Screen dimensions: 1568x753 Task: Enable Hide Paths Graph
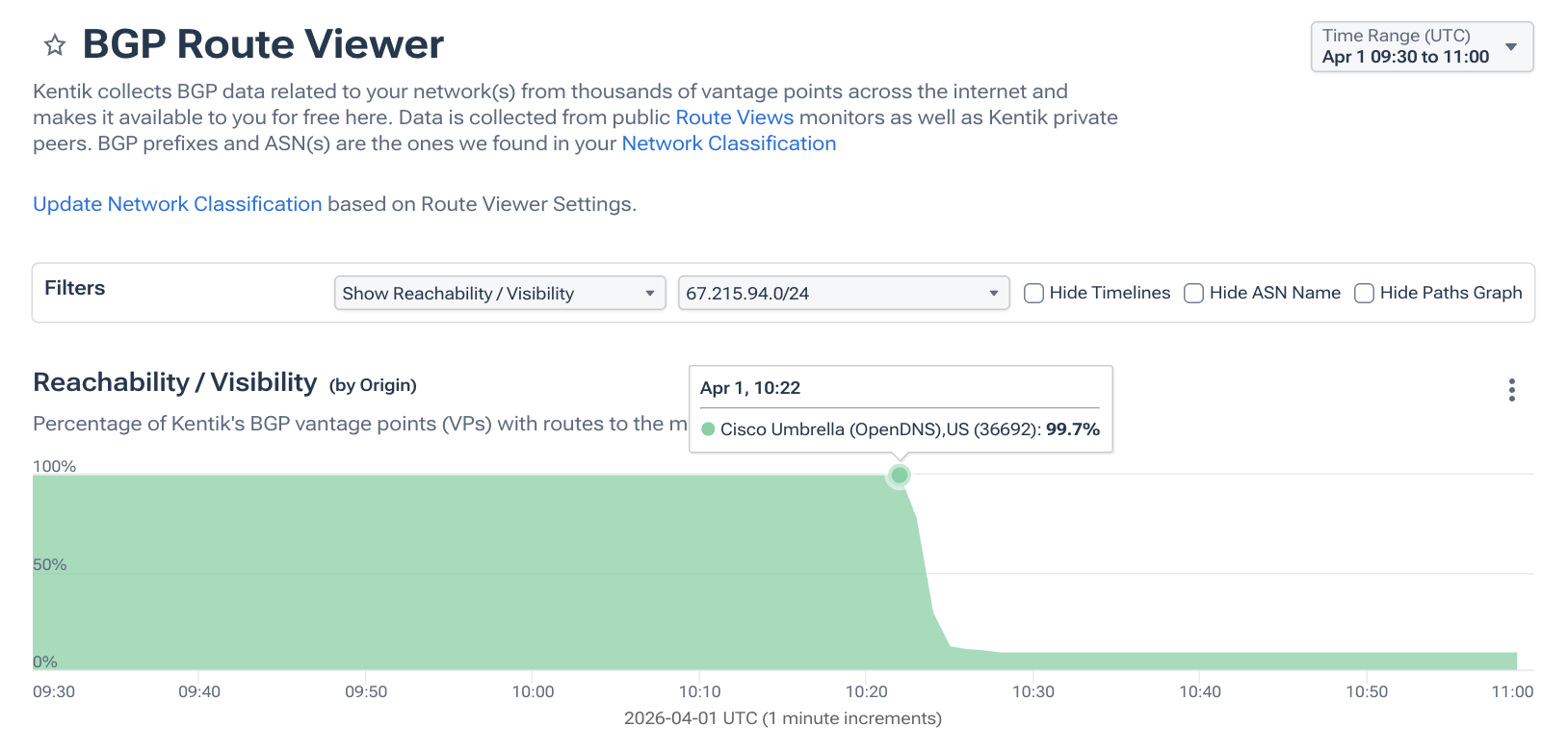(1364, 293)
